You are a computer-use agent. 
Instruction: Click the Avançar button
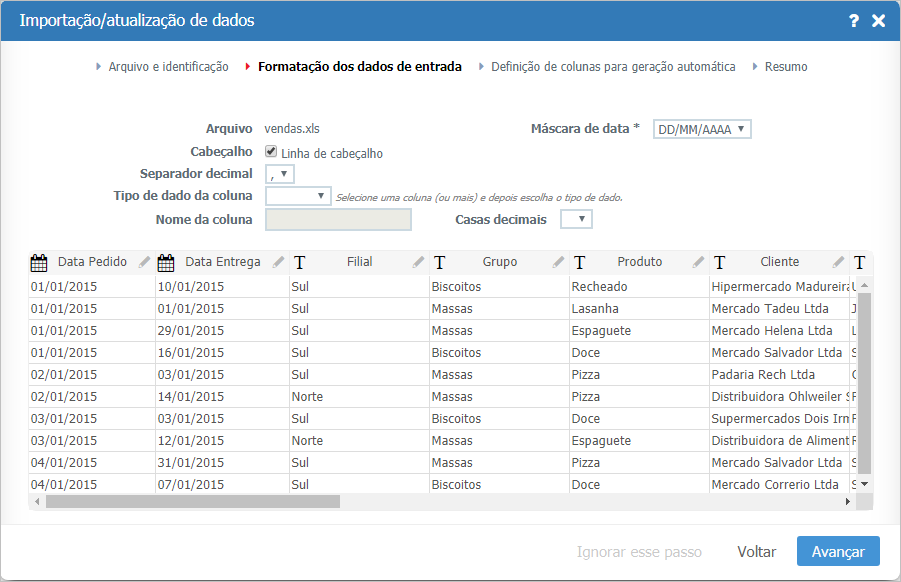point(837,551)
